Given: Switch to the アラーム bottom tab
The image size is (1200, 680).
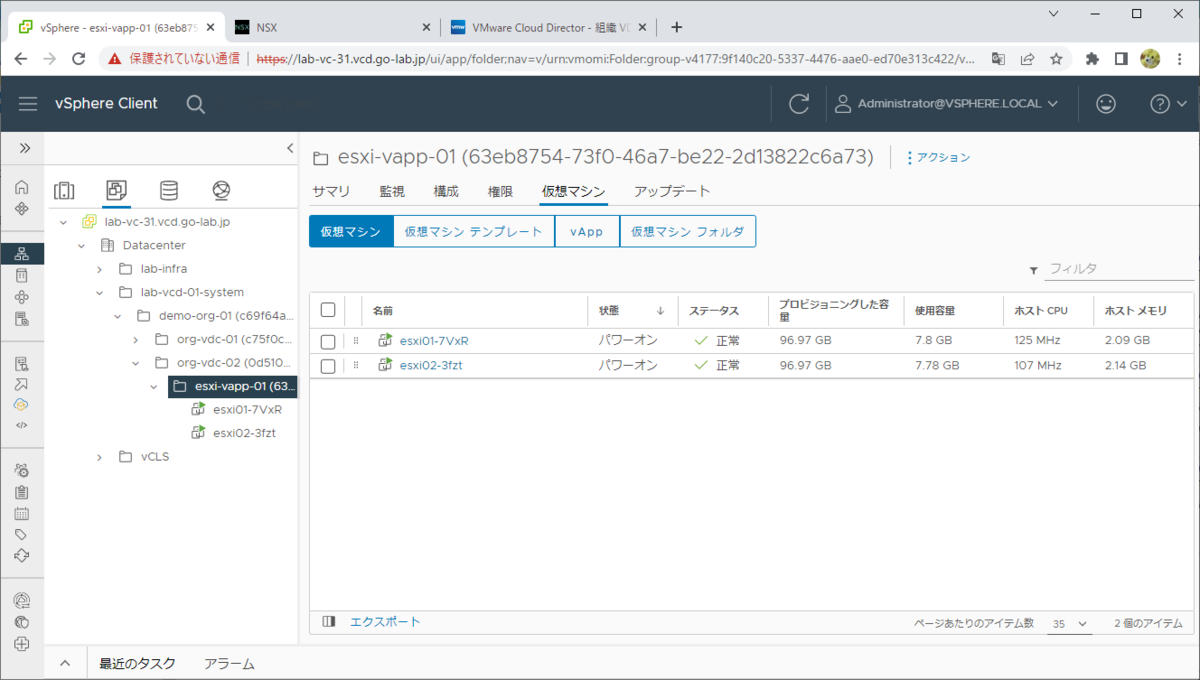Looking at the screenshot, I should (230, 663).
